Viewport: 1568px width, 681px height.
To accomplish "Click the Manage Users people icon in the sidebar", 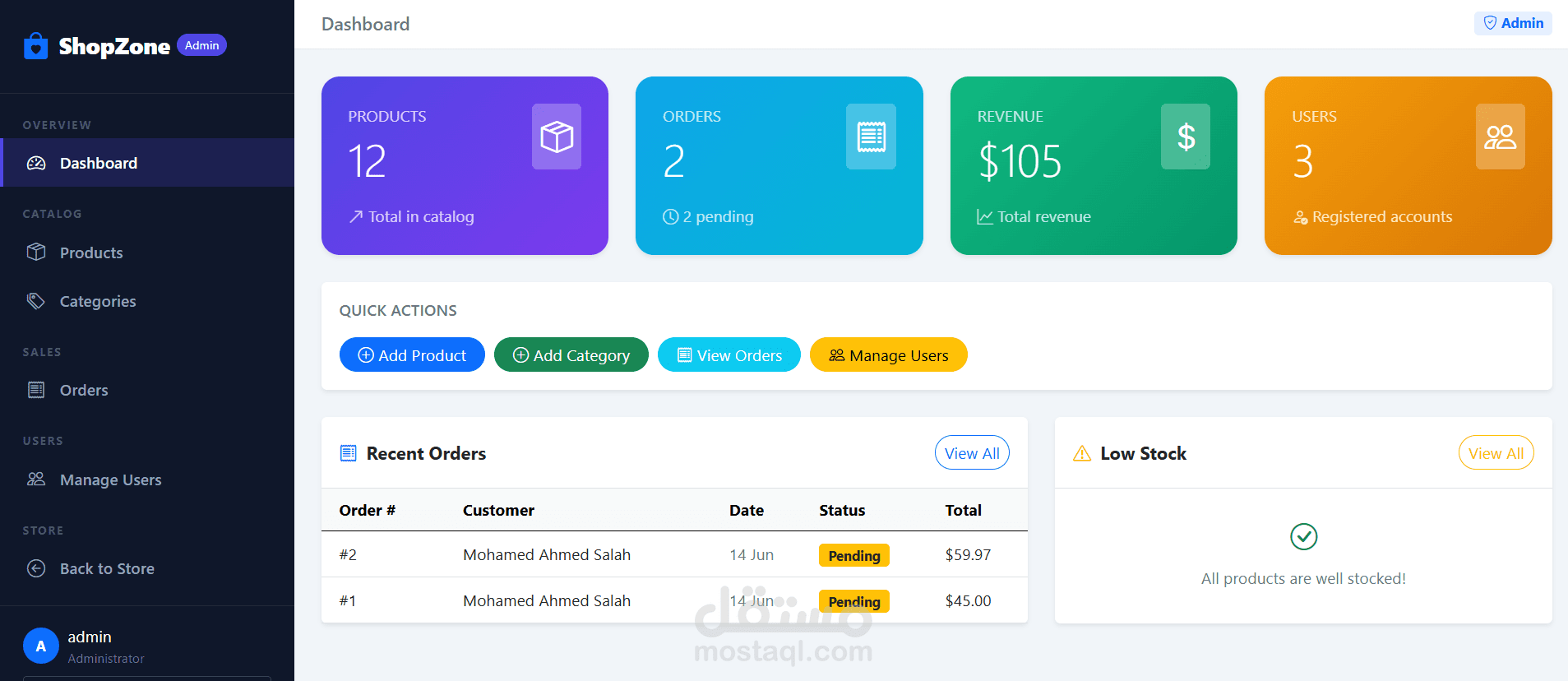I will point(36,479).
